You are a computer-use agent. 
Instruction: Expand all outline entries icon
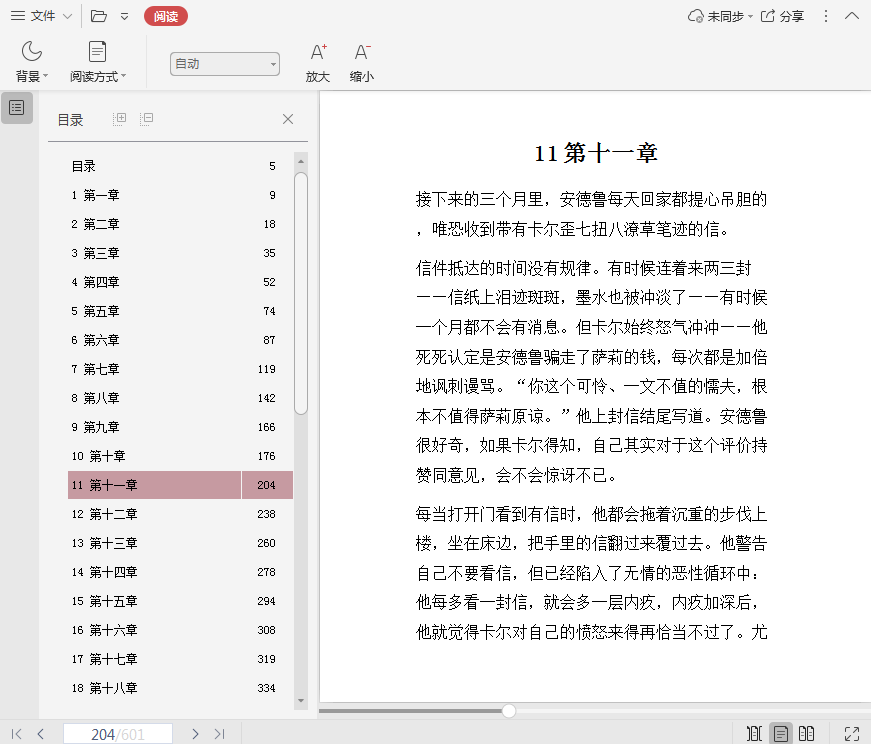(x=120, y=119)
